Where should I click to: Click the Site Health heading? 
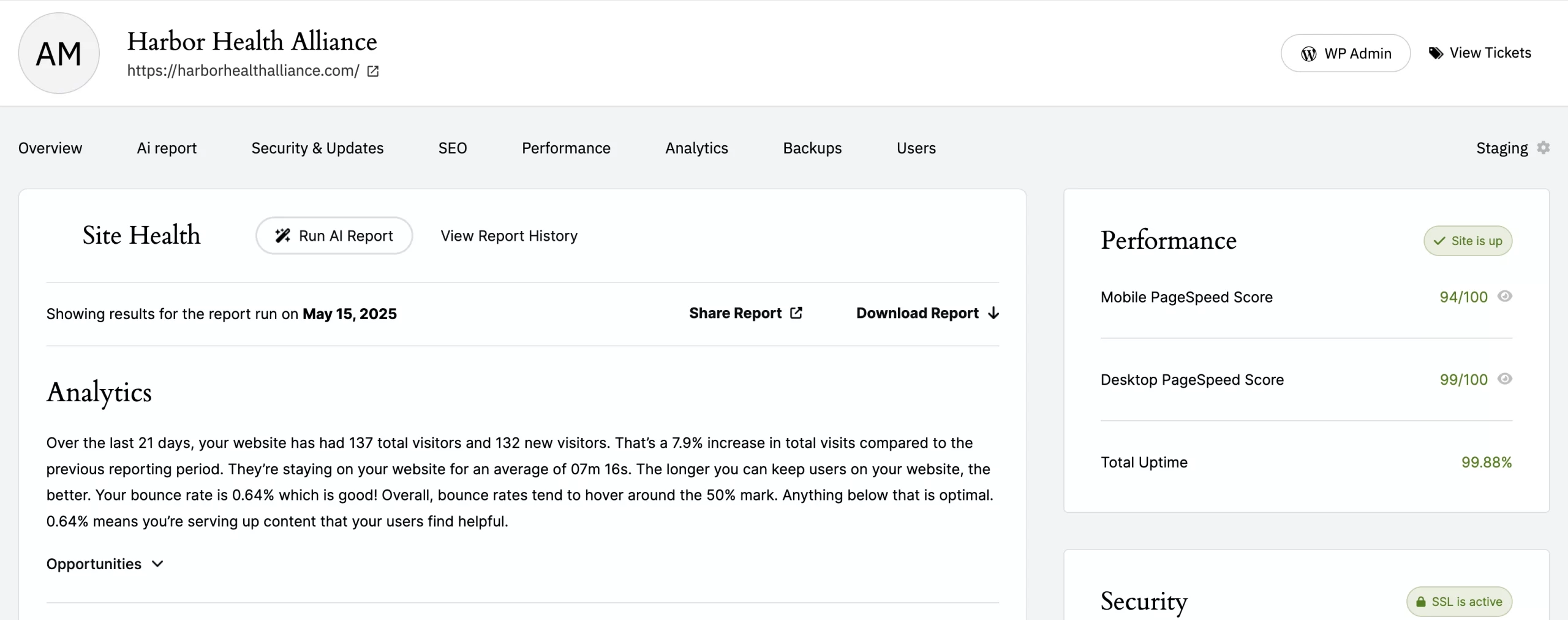point(141,235)
